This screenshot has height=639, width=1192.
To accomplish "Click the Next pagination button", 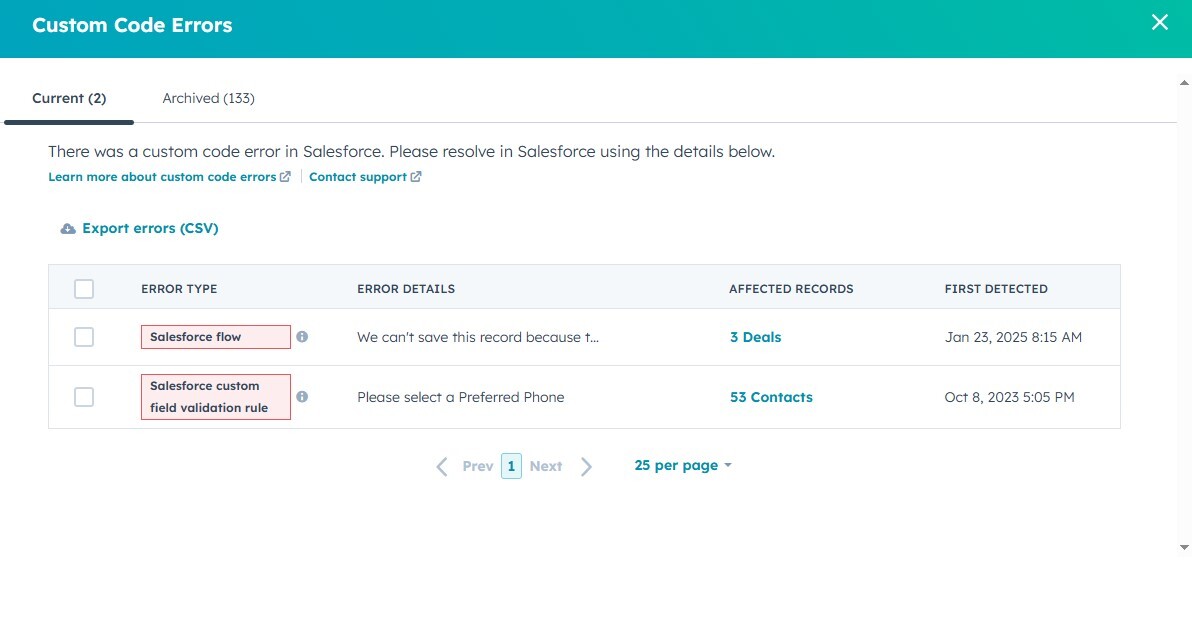I will point(546,466).
